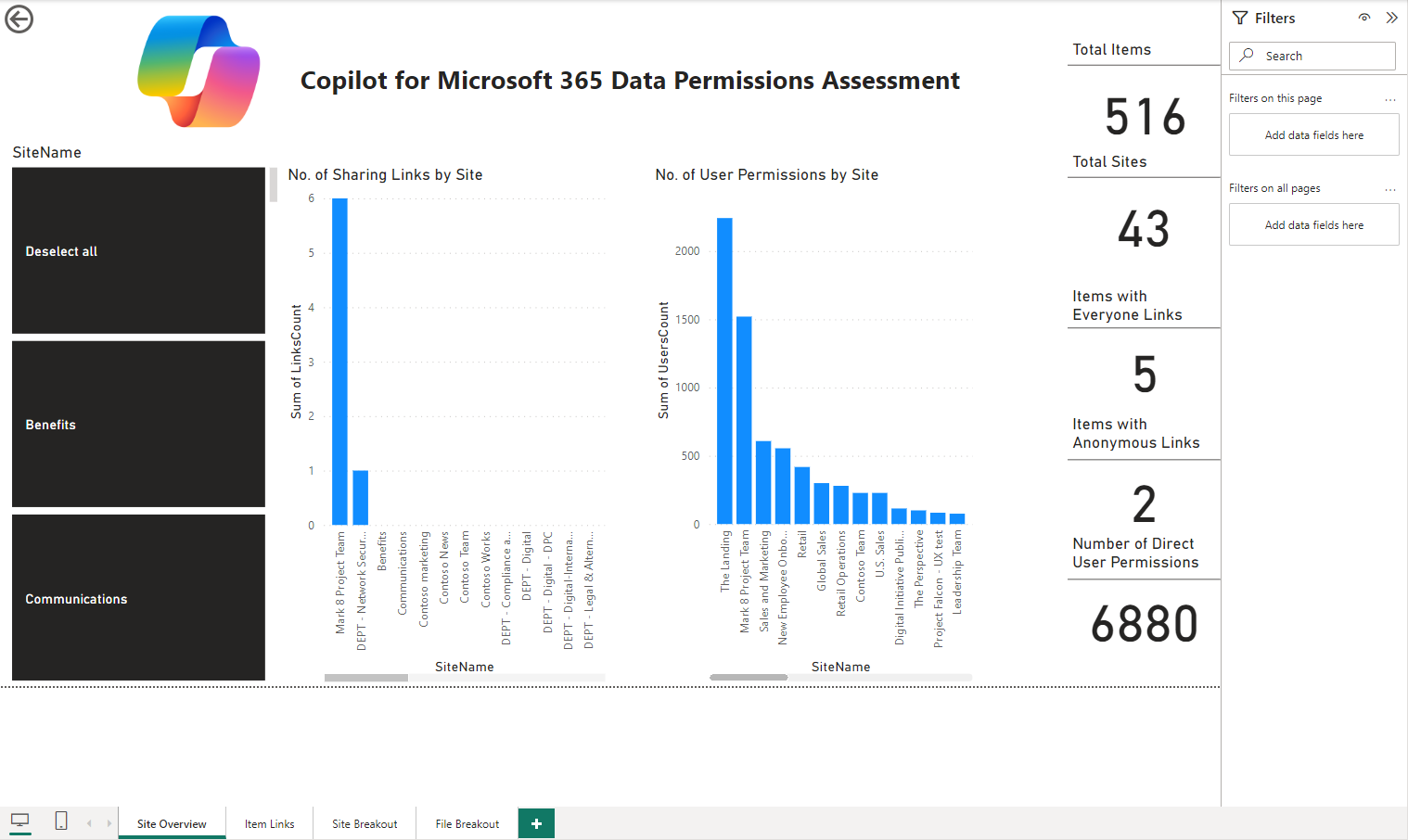Click the filter Search input field
This screenshot has width=1408, height=840.
1312,56
